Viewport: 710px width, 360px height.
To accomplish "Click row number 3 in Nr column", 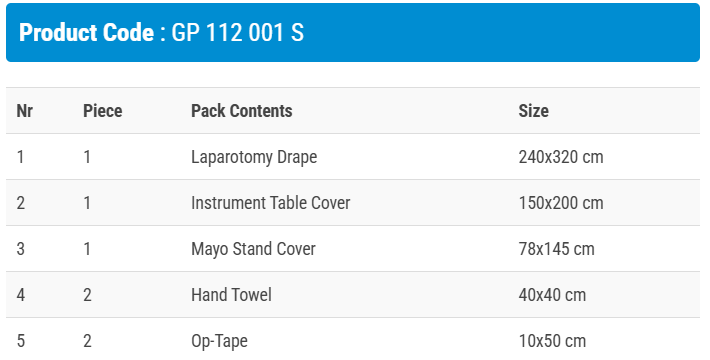I will coord(20,249).
